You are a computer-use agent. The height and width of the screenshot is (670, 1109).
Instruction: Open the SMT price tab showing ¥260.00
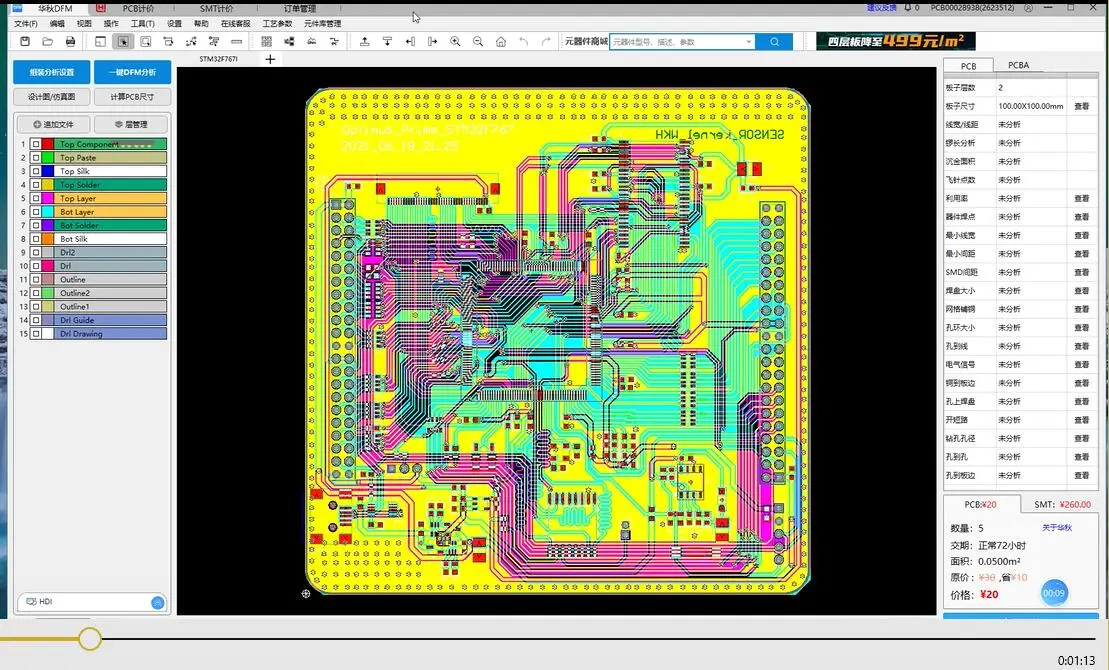(1062, 504)
